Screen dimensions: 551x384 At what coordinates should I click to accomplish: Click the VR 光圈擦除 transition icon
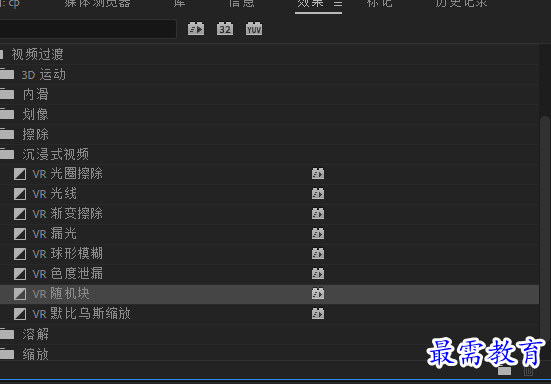(x=20, y=174)
